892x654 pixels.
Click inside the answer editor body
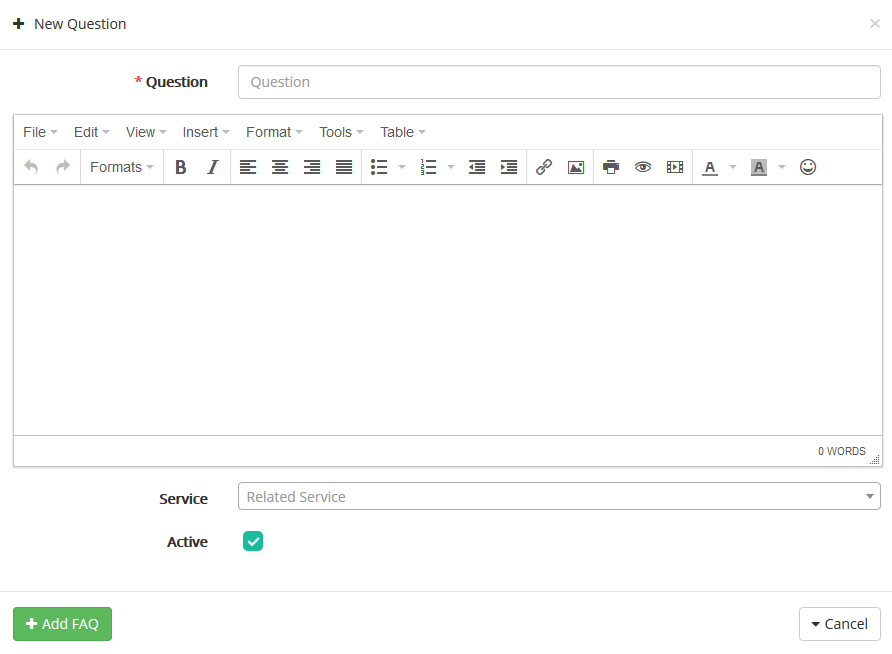[x=448, y=310]
